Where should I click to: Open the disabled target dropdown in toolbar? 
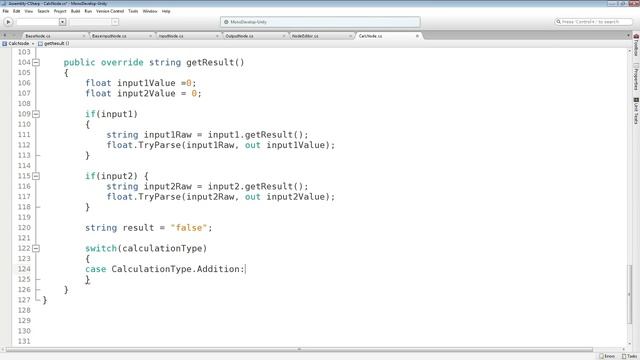(x=115, y=22)
